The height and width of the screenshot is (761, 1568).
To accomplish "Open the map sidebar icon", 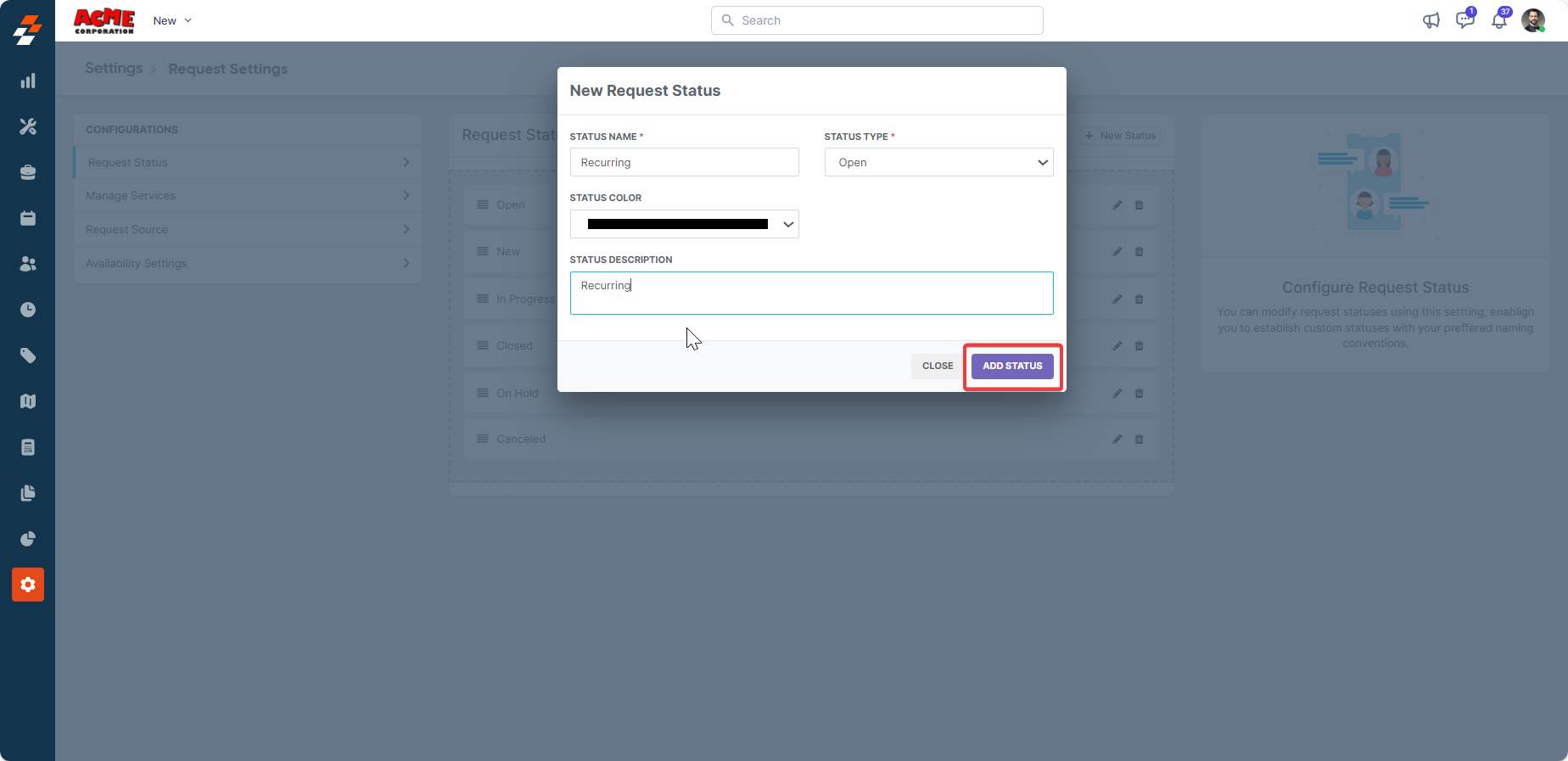I will [28, 401].
